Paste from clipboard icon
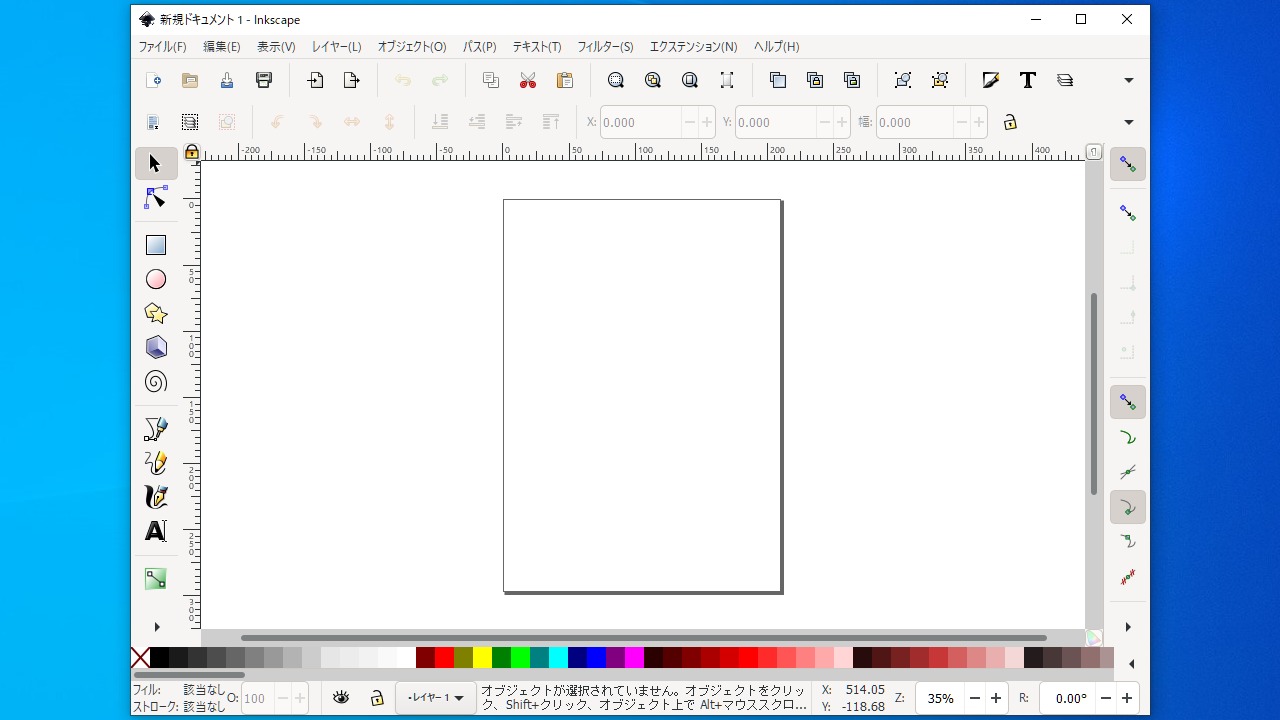Image resolution: width=1280 pixels, height=720 pixels. [x=565, y=80]
